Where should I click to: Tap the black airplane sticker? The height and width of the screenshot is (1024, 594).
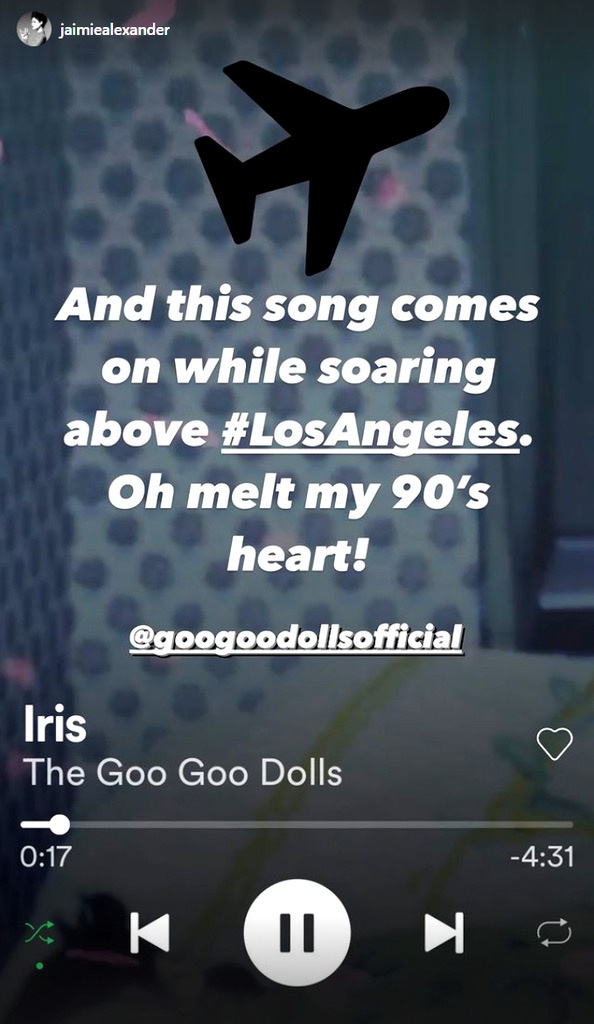pyautogui.click(x=322, y=167)
